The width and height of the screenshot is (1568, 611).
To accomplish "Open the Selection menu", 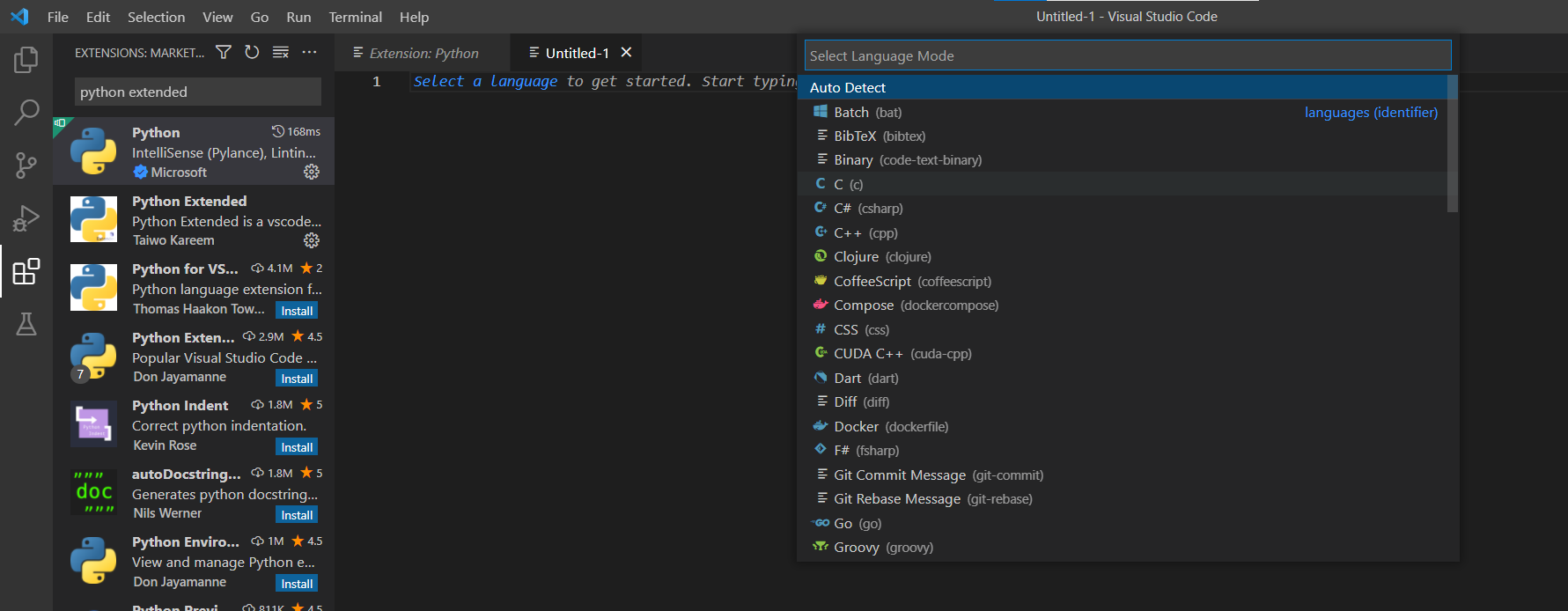I will (x=156, y=17).
